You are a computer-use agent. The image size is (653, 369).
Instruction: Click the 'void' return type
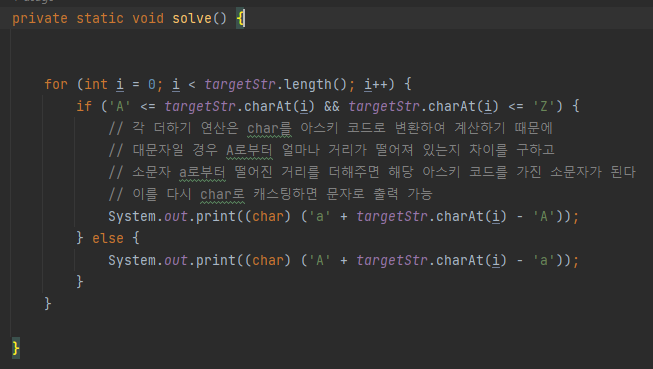pyautogui.click(x=148, y=18)
